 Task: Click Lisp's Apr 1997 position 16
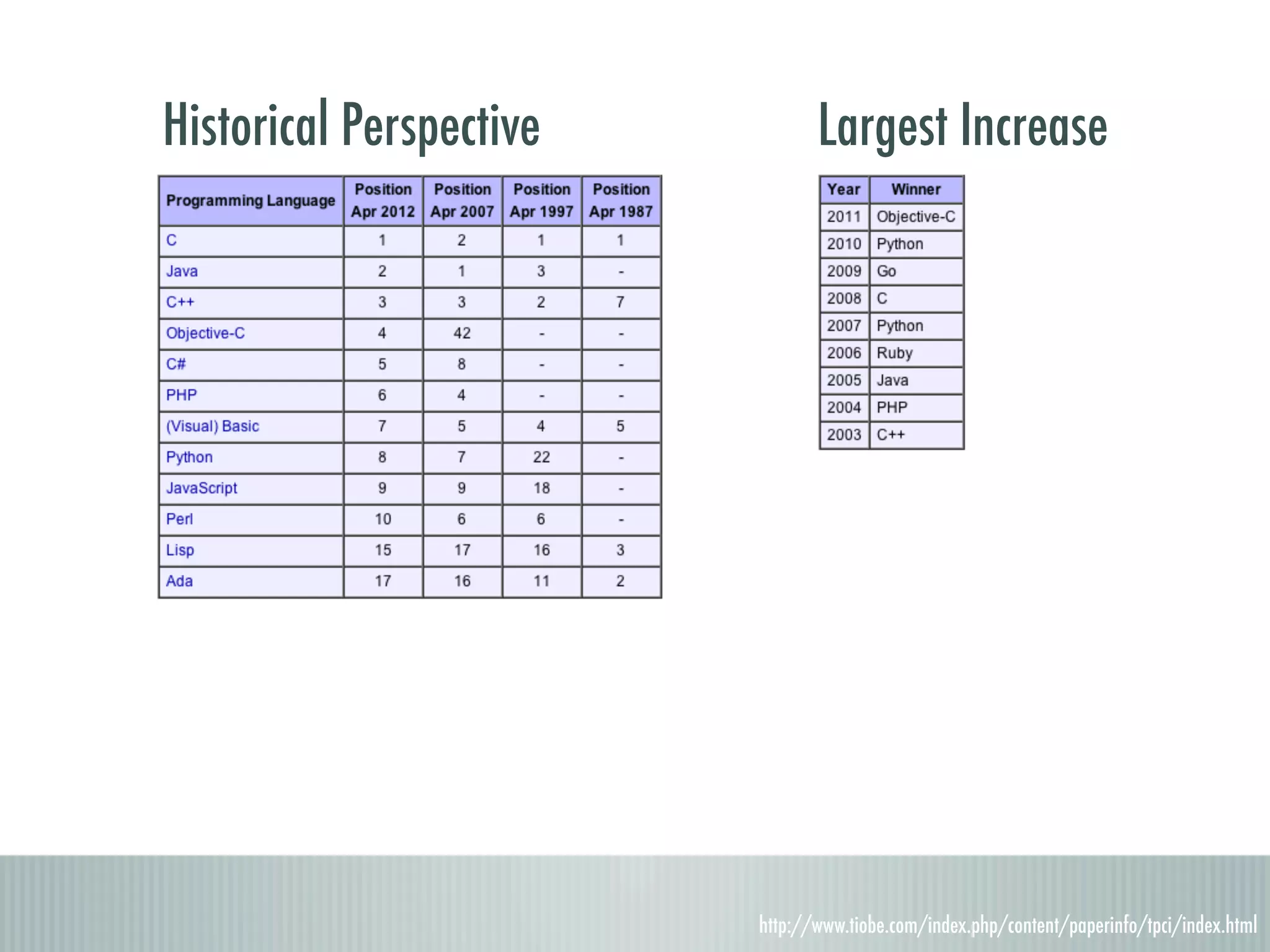pos(542,551)
